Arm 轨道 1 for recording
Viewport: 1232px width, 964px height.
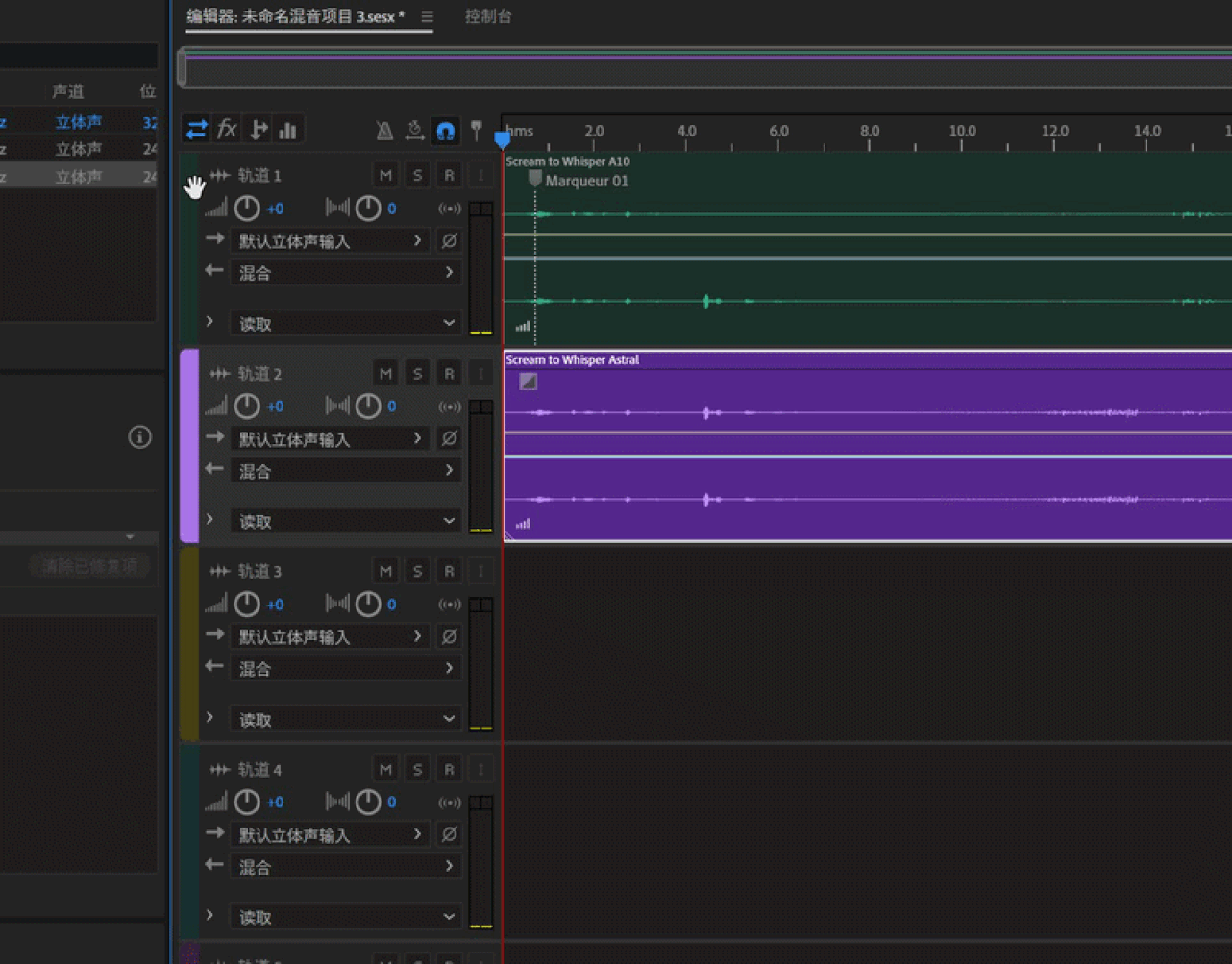coord(449,175)
